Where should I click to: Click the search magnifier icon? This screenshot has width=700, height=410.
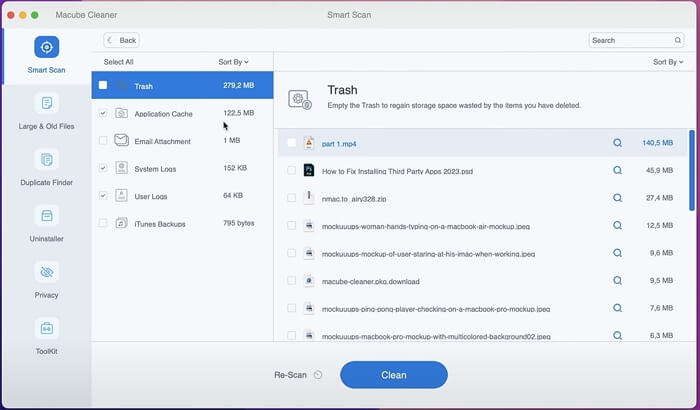point(678,40)
